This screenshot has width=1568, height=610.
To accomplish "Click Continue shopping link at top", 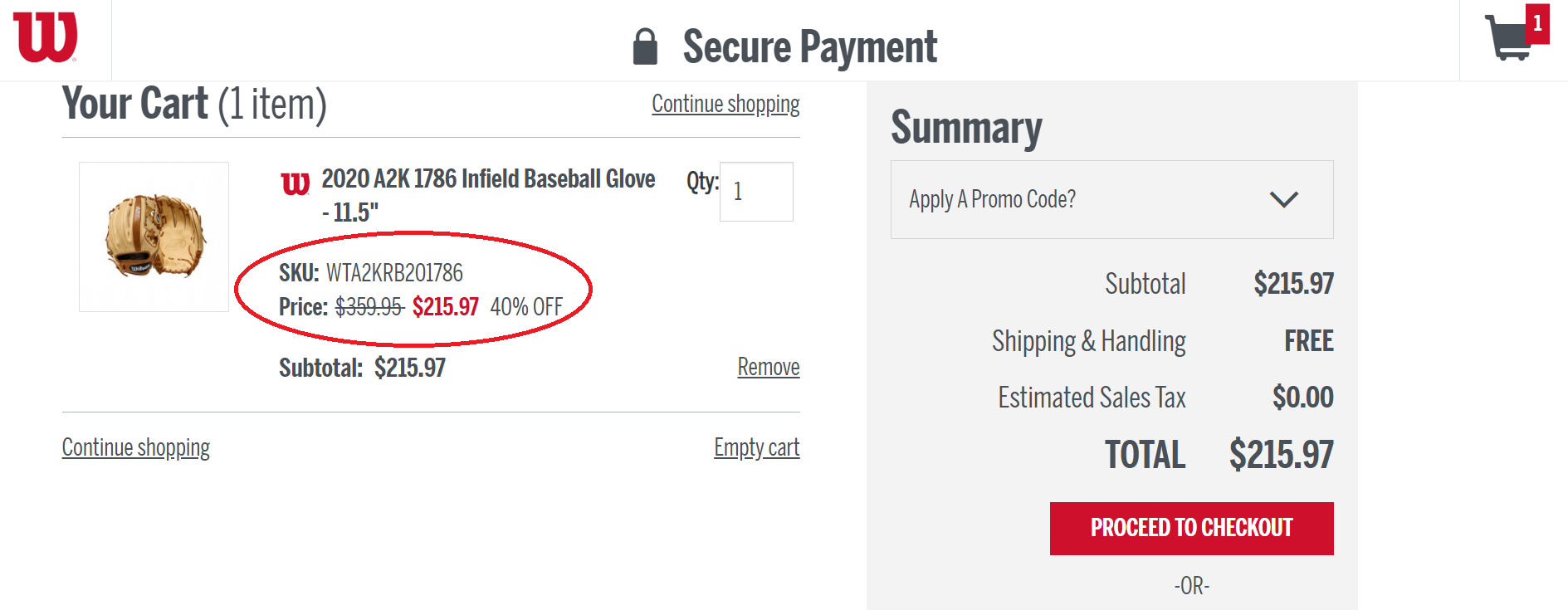I will pos(725,104).
